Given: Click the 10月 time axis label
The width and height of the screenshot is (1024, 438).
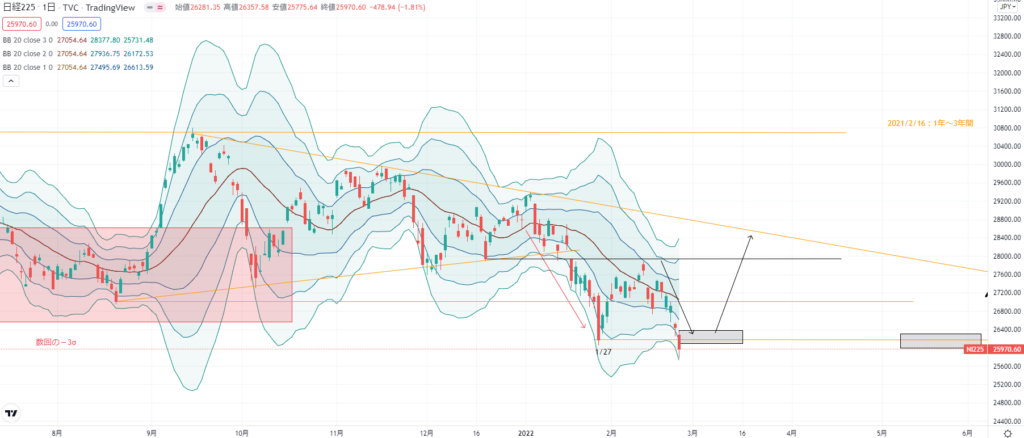Looking at the screenshot, I should [242, 433].
